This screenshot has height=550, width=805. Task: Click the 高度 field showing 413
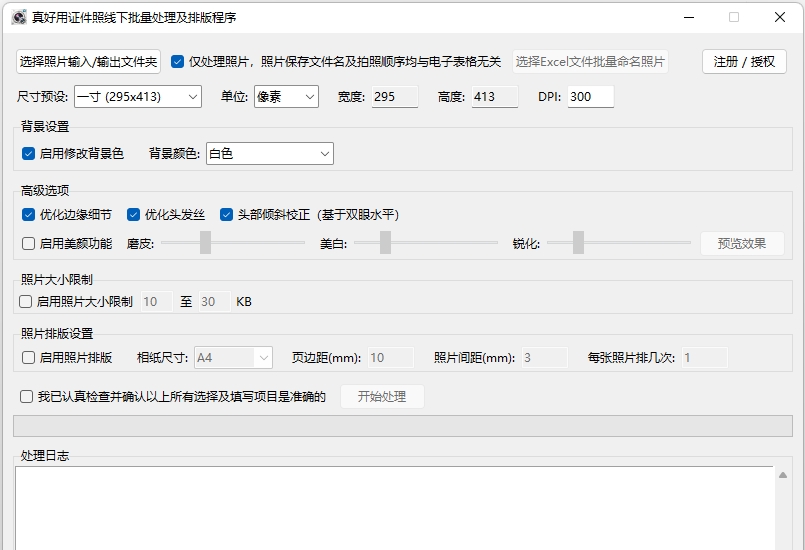[494, 97]
